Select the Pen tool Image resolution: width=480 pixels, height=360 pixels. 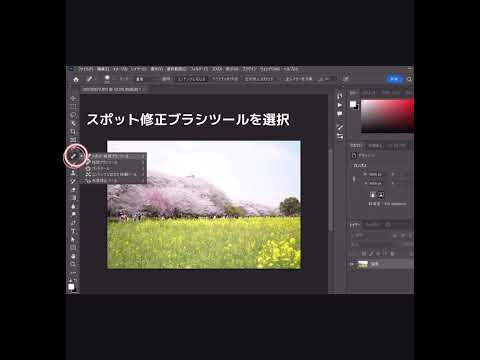pos(73,223)
